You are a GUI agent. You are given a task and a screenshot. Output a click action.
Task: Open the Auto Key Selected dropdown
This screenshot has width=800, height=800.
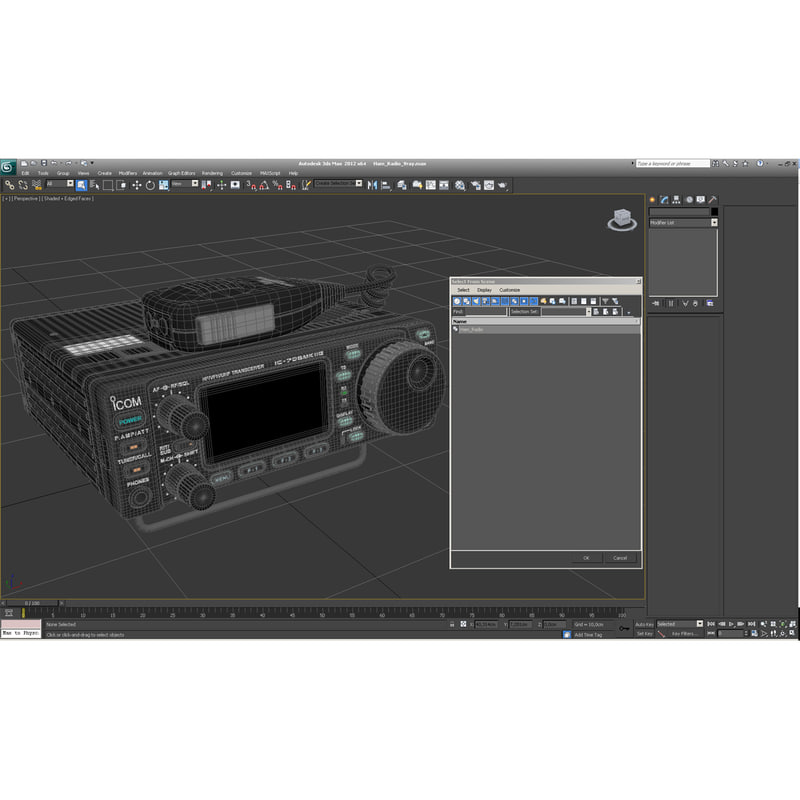pyautogui.click(x=700, y=623)
